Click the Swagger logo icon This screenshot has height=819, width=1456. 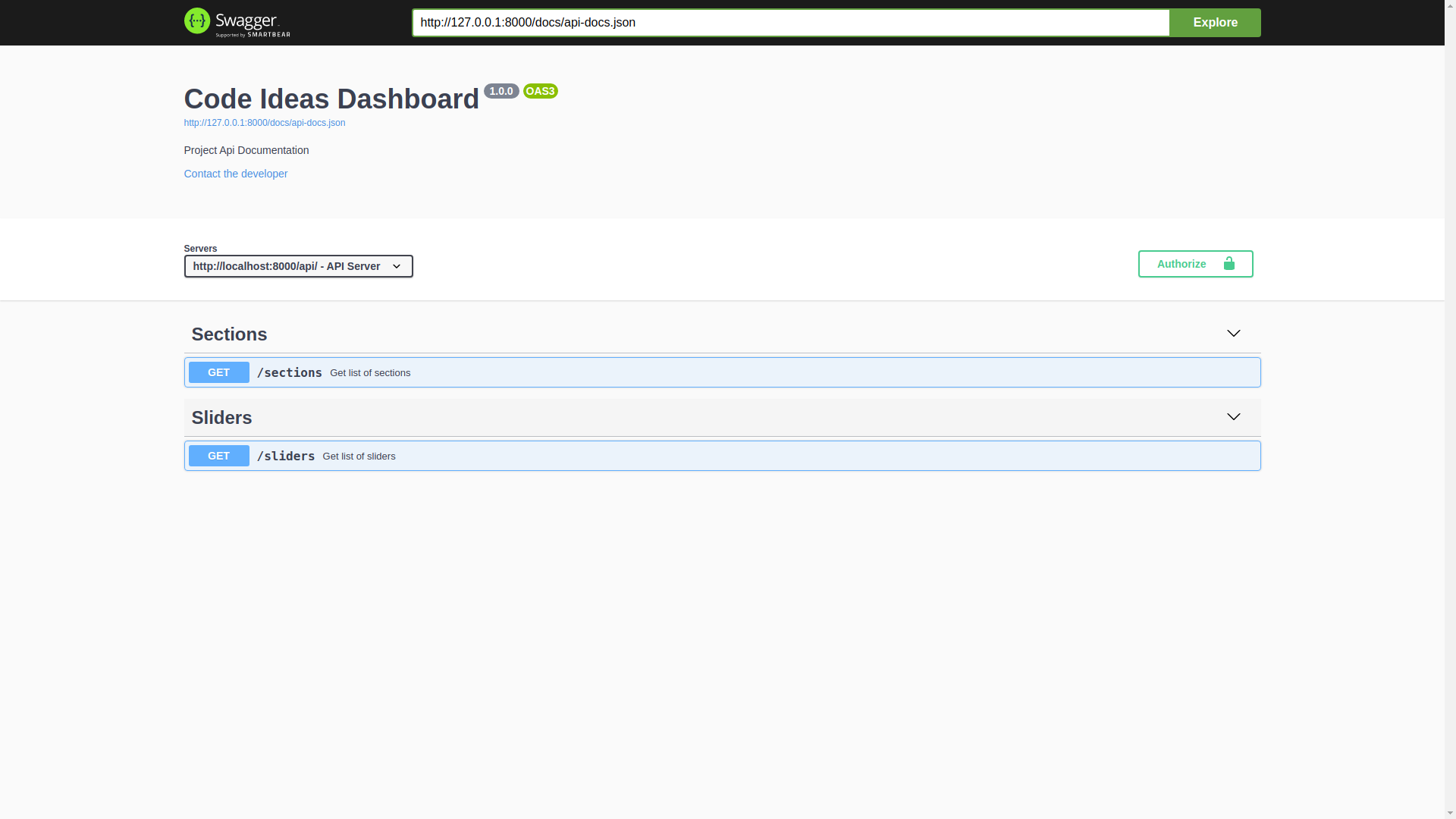pyautogui.click(x=197, y=21)
